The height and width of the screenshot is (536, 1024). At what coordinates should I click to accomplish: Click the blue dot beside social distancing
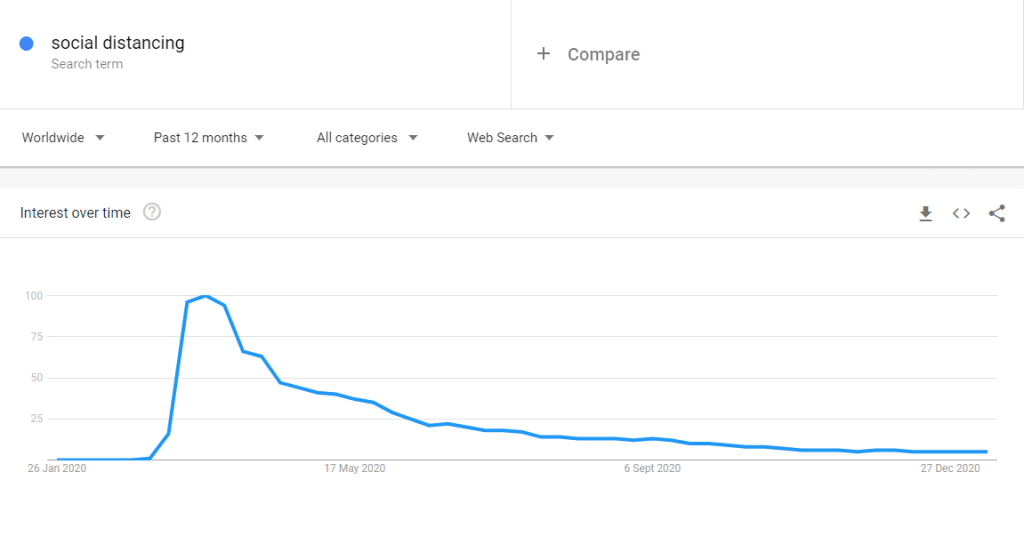[27, 43]
